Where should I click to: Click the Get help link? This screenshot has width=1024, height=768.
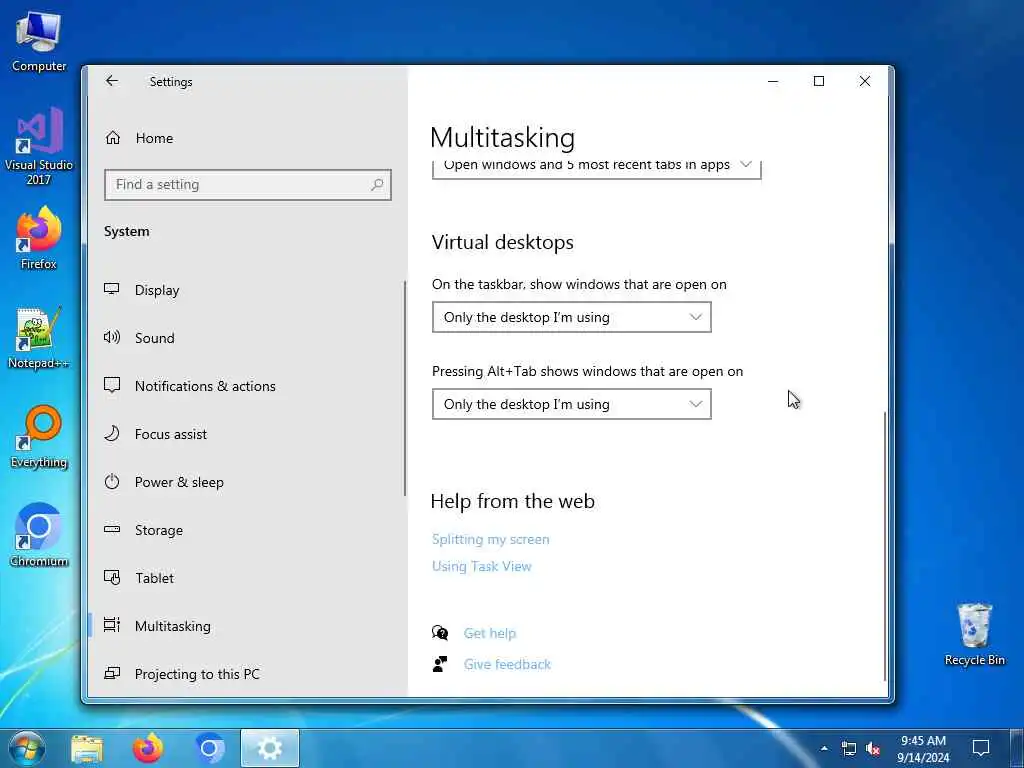[489, 633]
